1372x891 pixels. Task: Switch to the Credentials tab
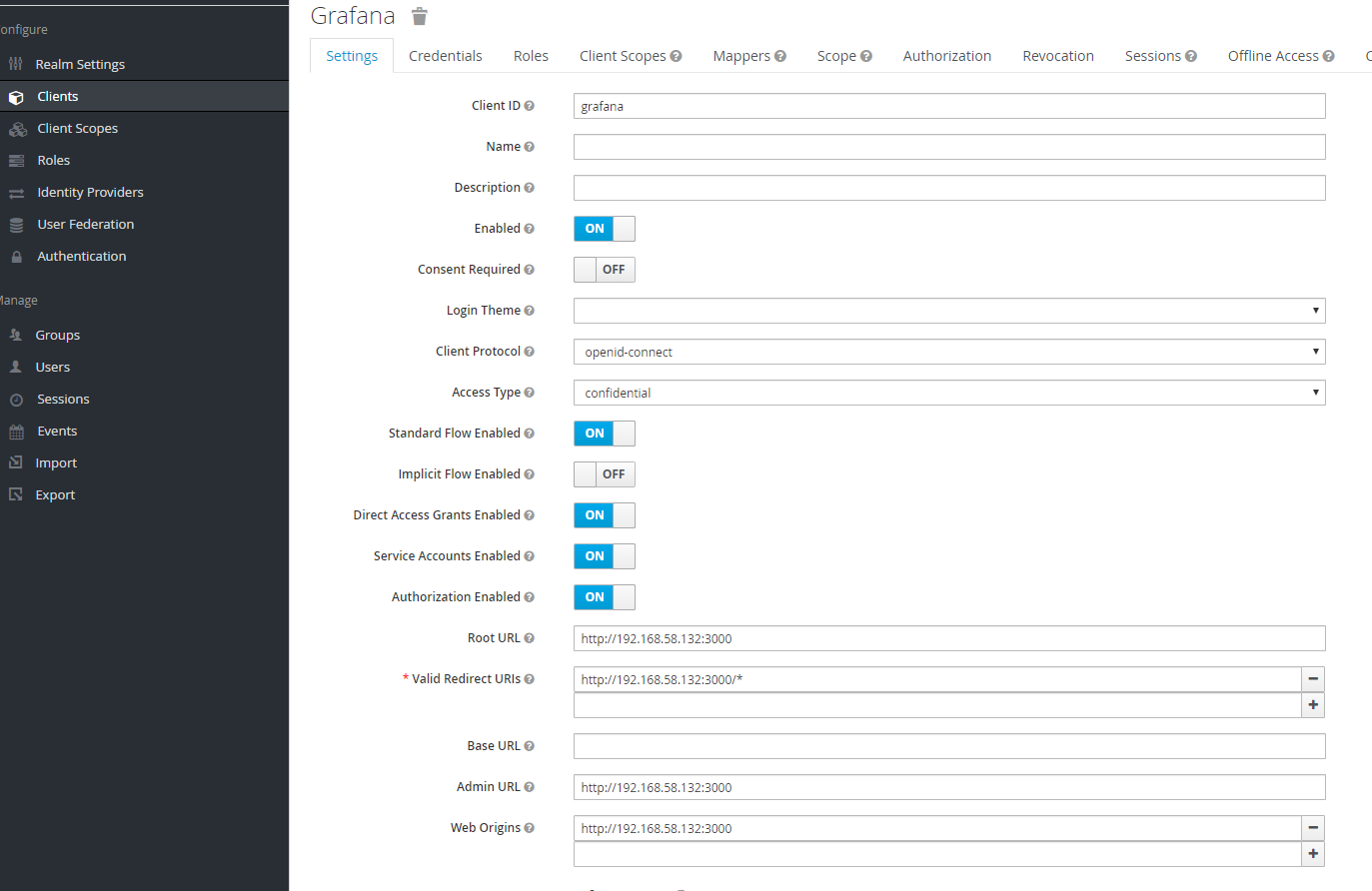pos(445,56)
